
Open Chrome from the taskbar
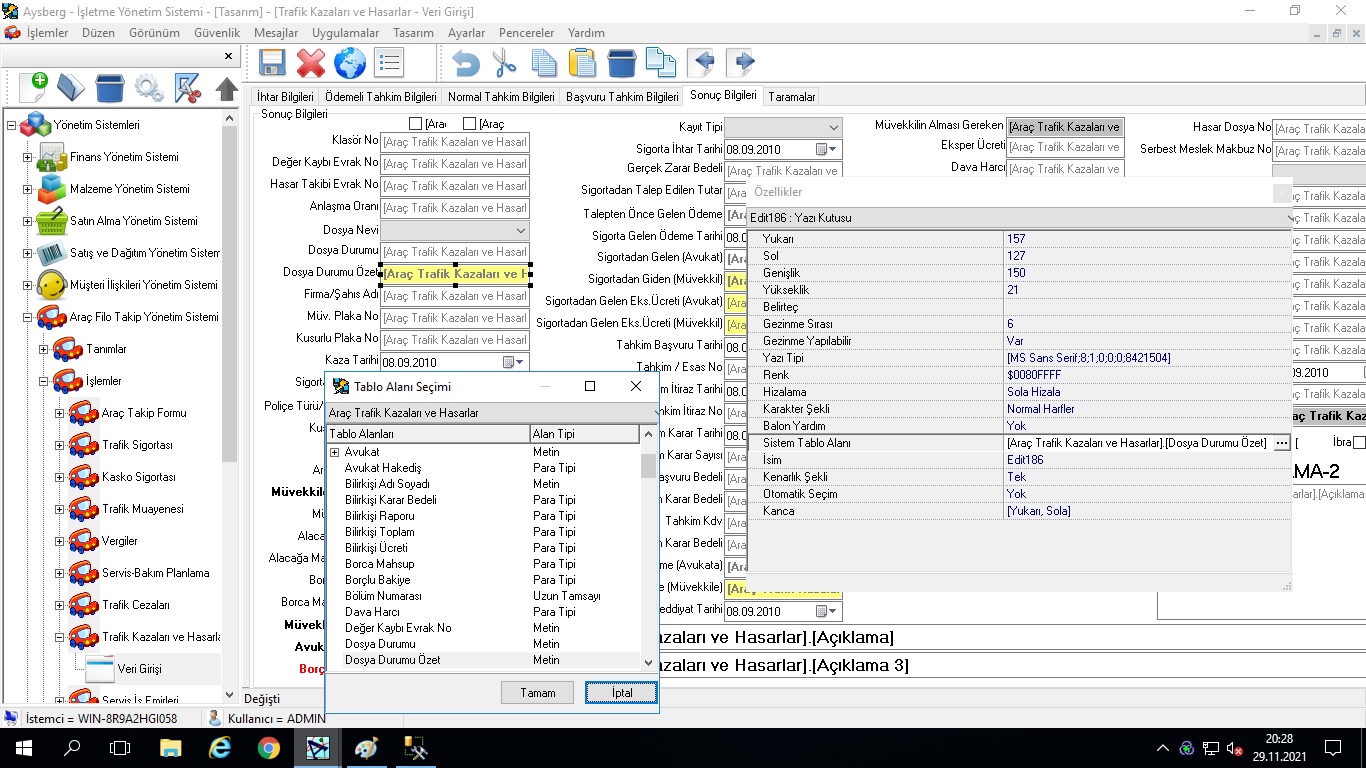tap(268, 748)
